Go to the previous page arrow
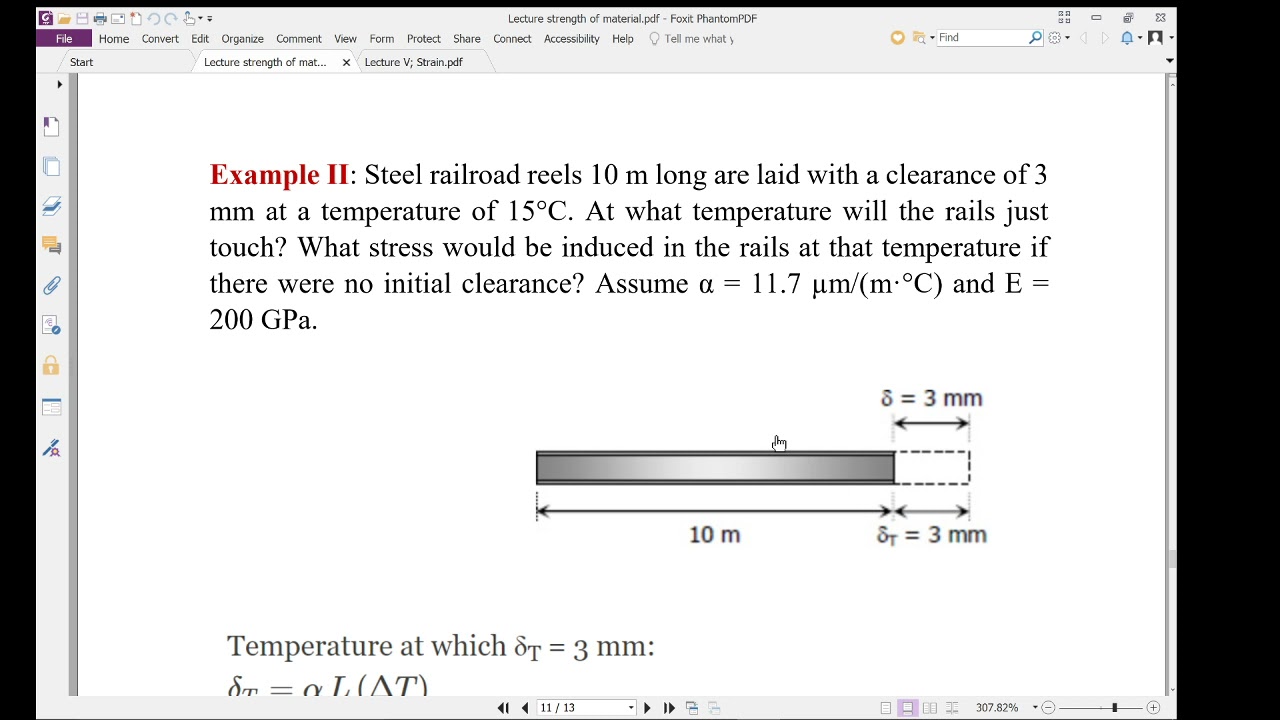 [x=525, y=708]
